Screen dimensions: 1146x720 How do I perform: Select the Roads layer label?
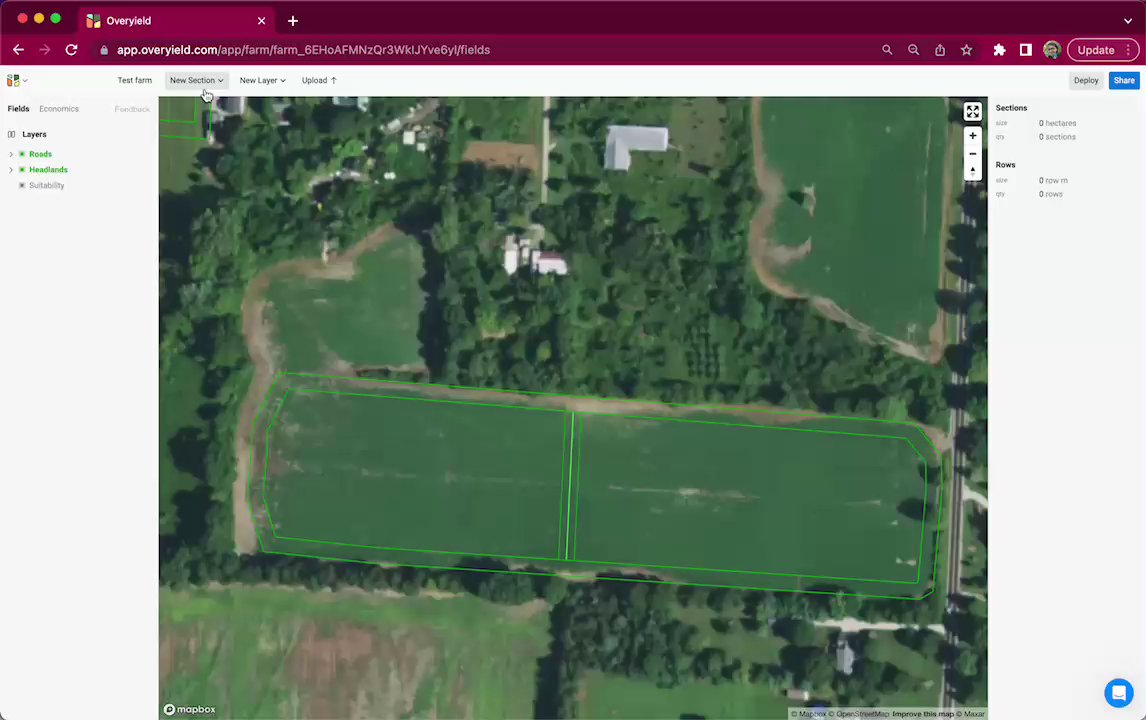40,154
